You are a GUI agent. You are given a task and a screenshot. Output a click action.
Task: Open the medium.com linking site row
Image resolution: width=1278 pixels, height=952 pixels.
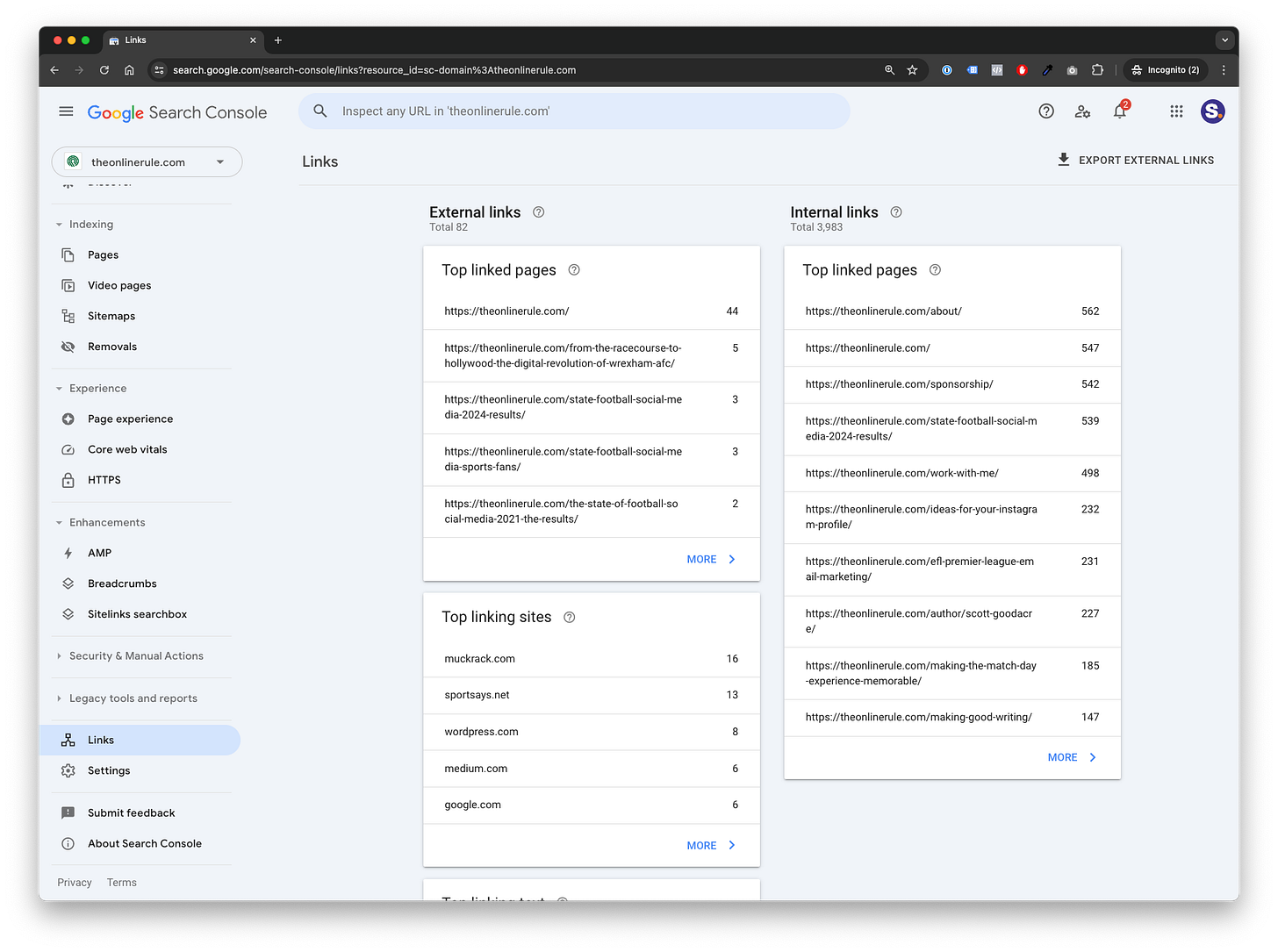coord(592,769)
